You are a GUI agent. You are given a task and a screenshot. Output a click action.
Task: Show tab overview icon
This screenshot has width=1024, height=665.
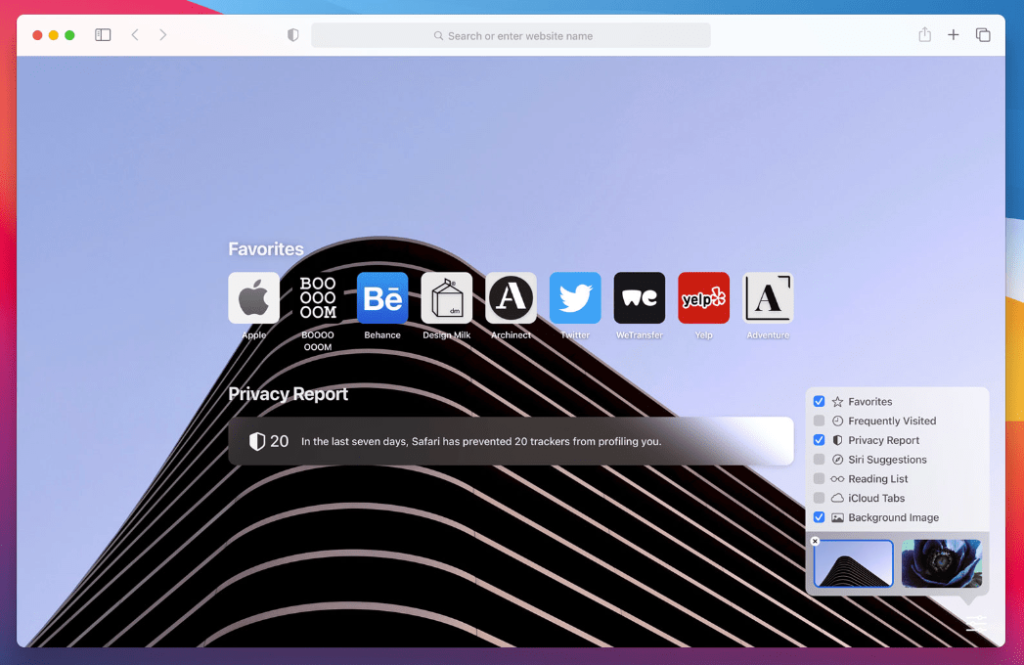pos(983,35)
